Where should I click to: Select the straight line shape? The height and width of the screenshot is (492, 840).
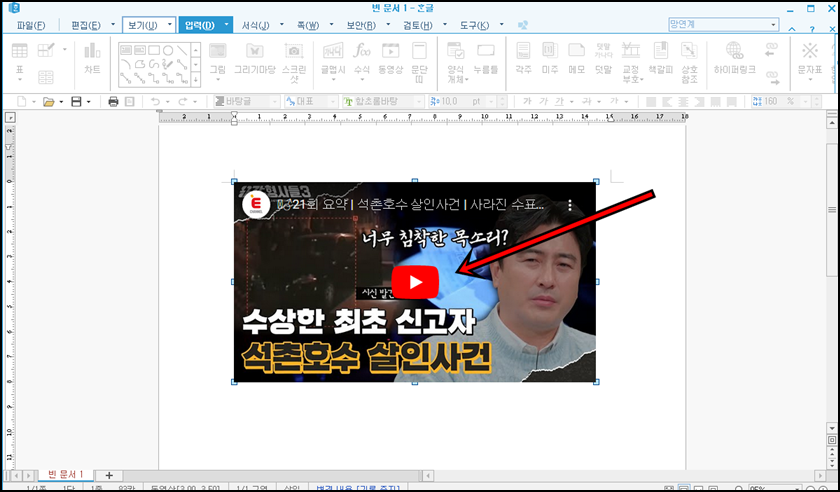182,50
